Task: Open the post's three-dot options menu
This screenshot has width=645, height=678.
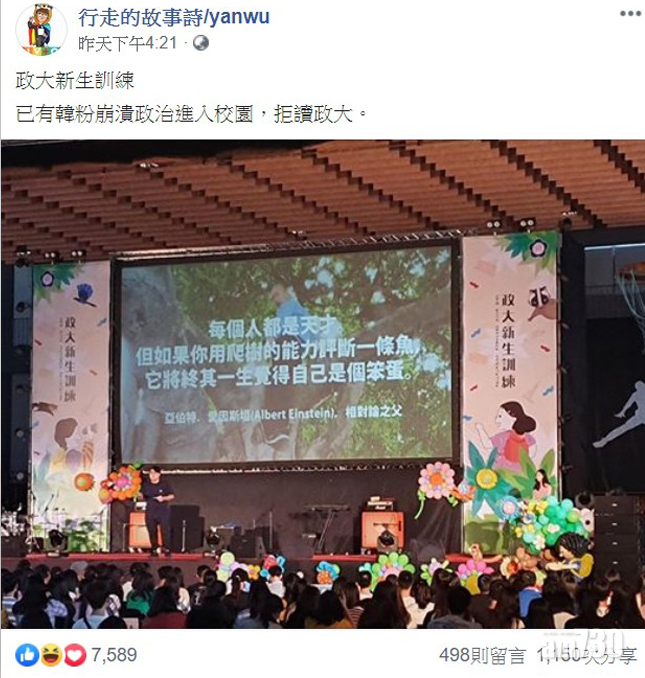Action: click(x=630, y=13)
